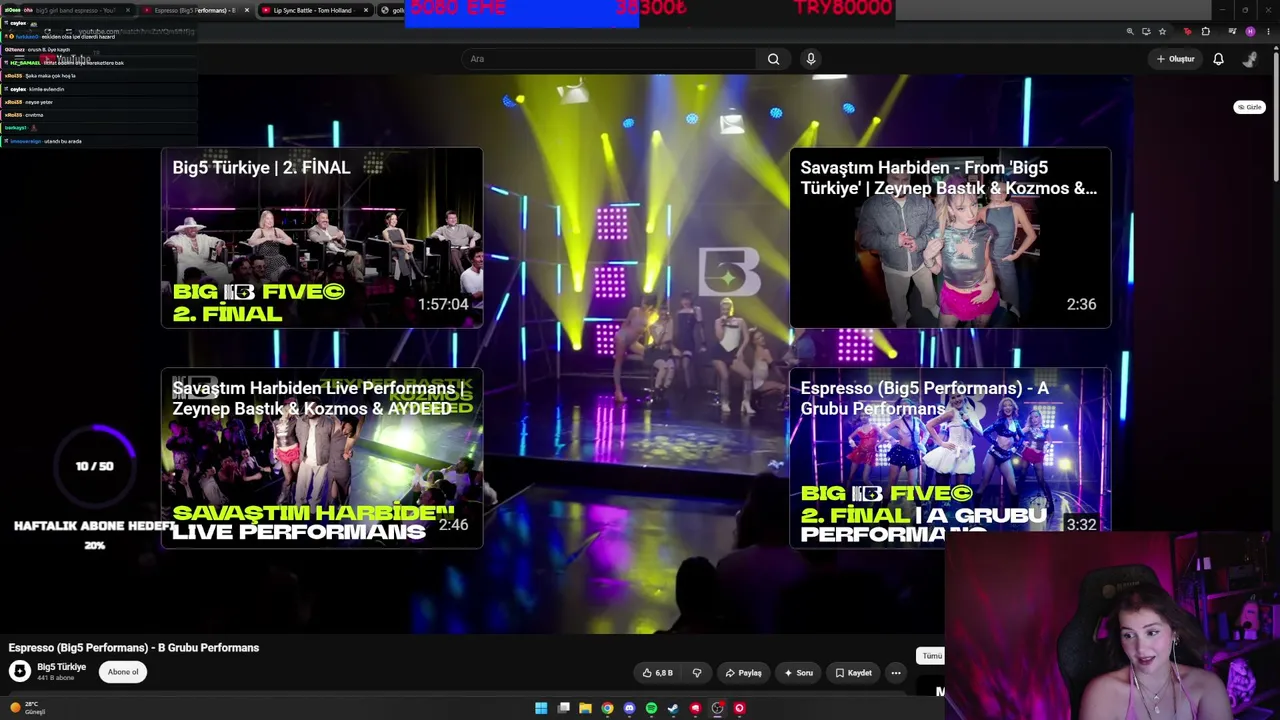Open the Big5 Türkiye channel name link
Viewport: 1280px width, 720px height.
point(62,667)
